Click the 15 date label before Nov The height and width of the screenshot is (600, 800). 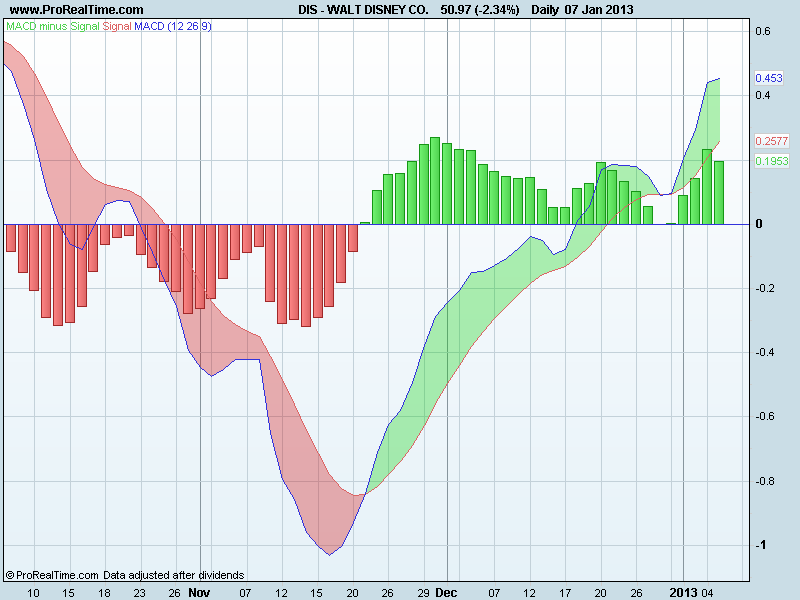(x=68, y=593)
